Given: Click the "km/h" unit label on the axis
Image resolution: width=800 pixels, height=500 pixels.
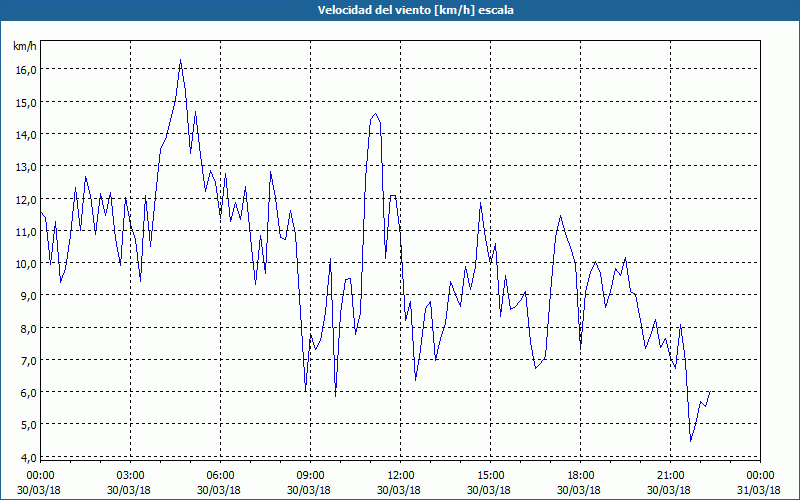Looking at the screenshot, I should [x=25, y=46].
